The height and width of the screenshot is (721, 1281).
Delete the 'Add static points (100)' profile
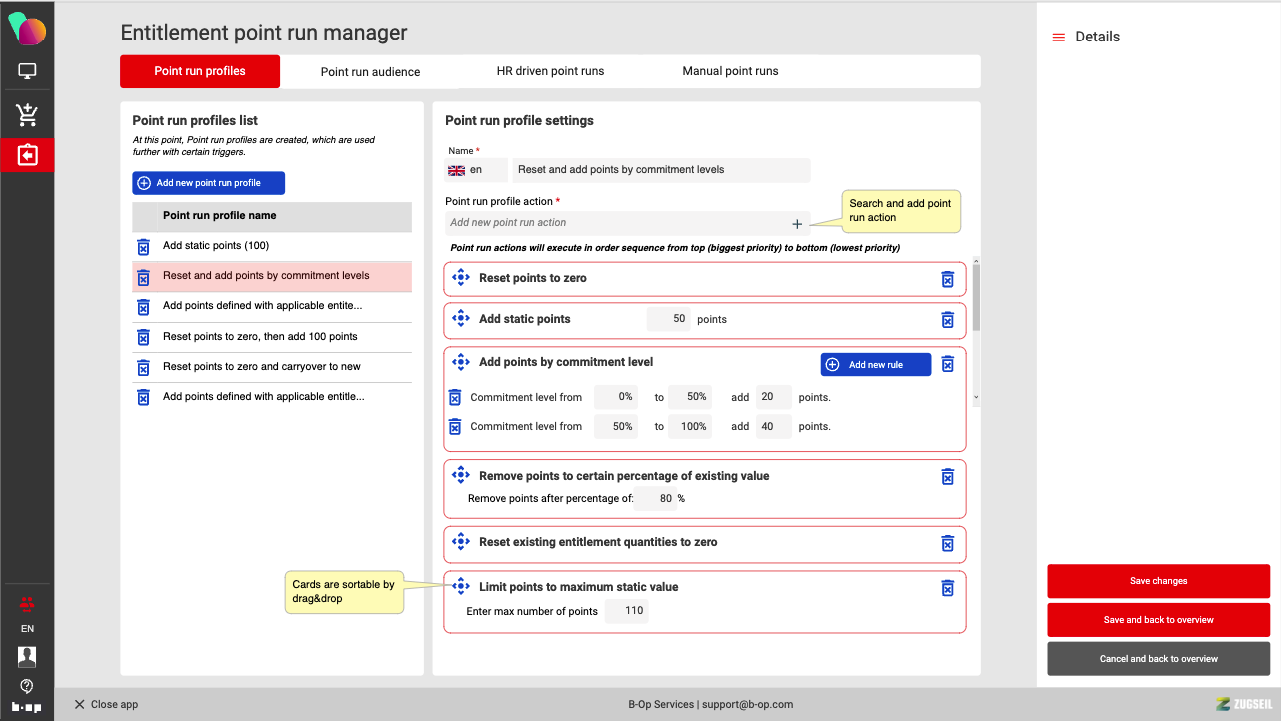[143, 247]
